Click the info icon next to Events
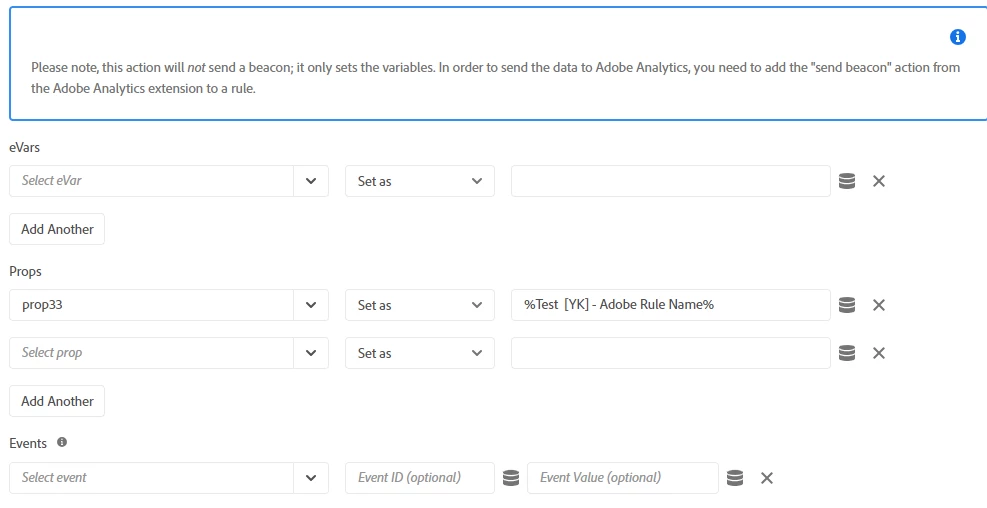Viewport: 987px width, 508px height. pyautogui.click(x=62, y=442)
